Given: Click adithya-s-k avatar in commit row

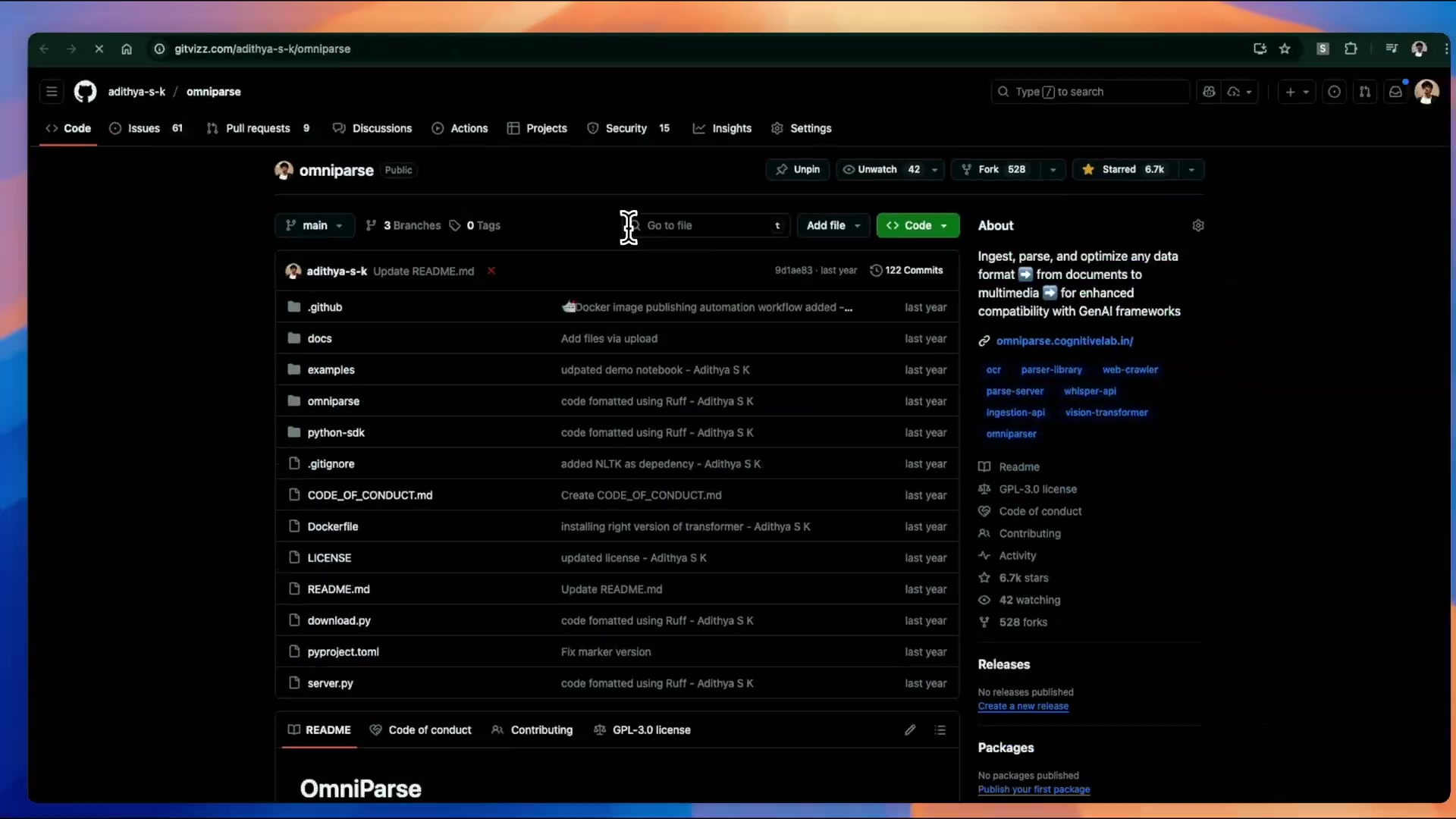Looking at the screenshot, I should 293,271.
